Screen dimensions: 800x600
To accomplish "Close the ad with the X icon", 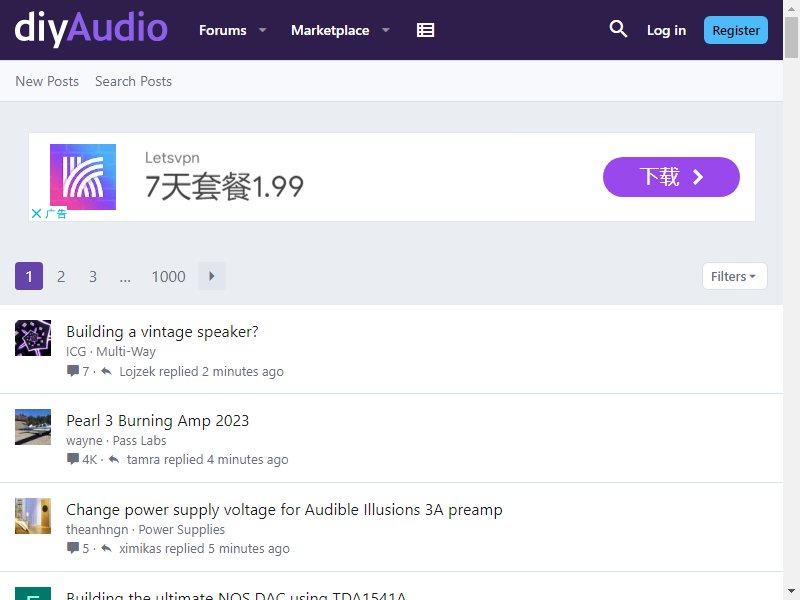I will click(x=36, y=213).
